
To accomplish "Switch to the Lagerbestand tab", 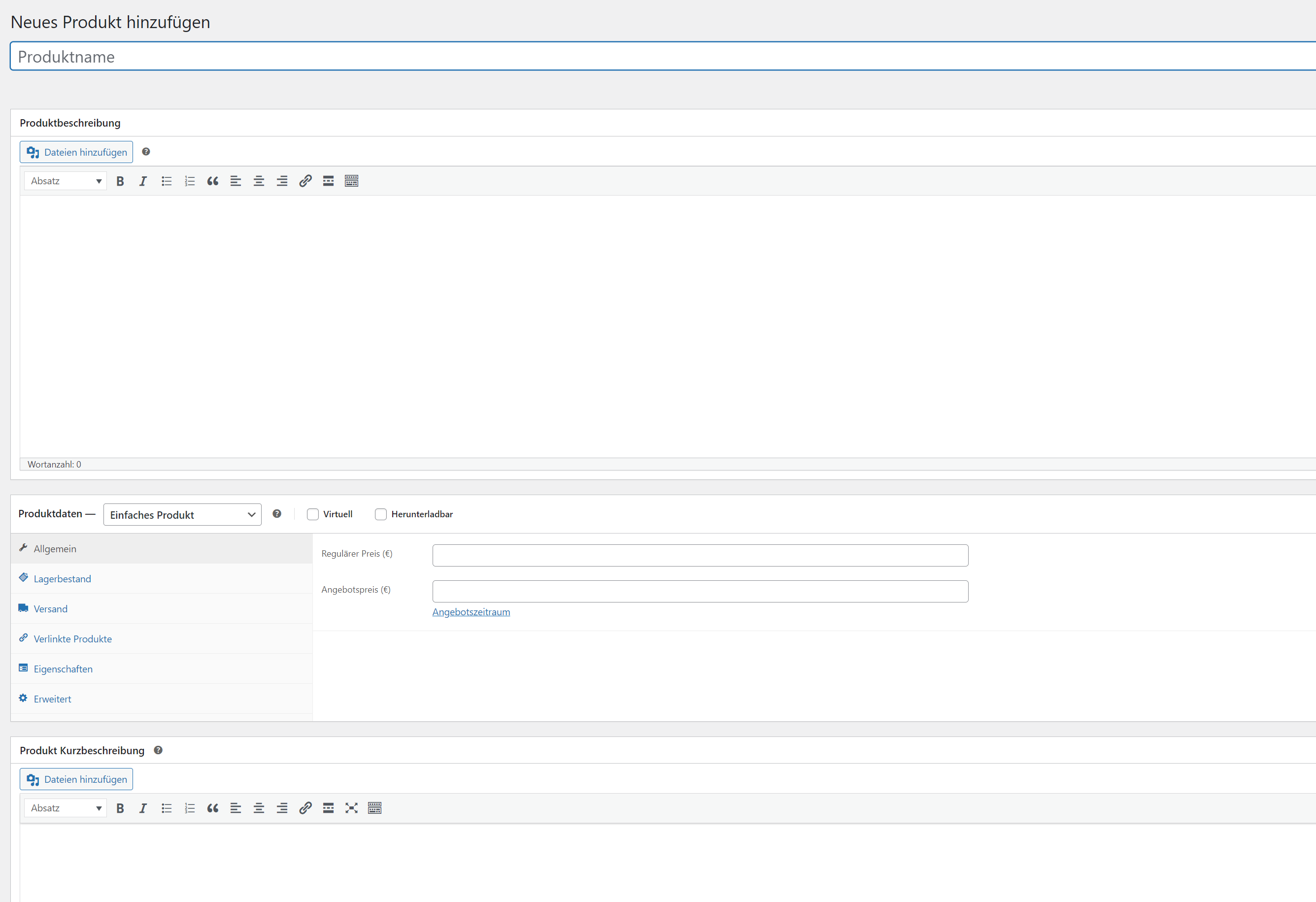I will click(62, 579).
